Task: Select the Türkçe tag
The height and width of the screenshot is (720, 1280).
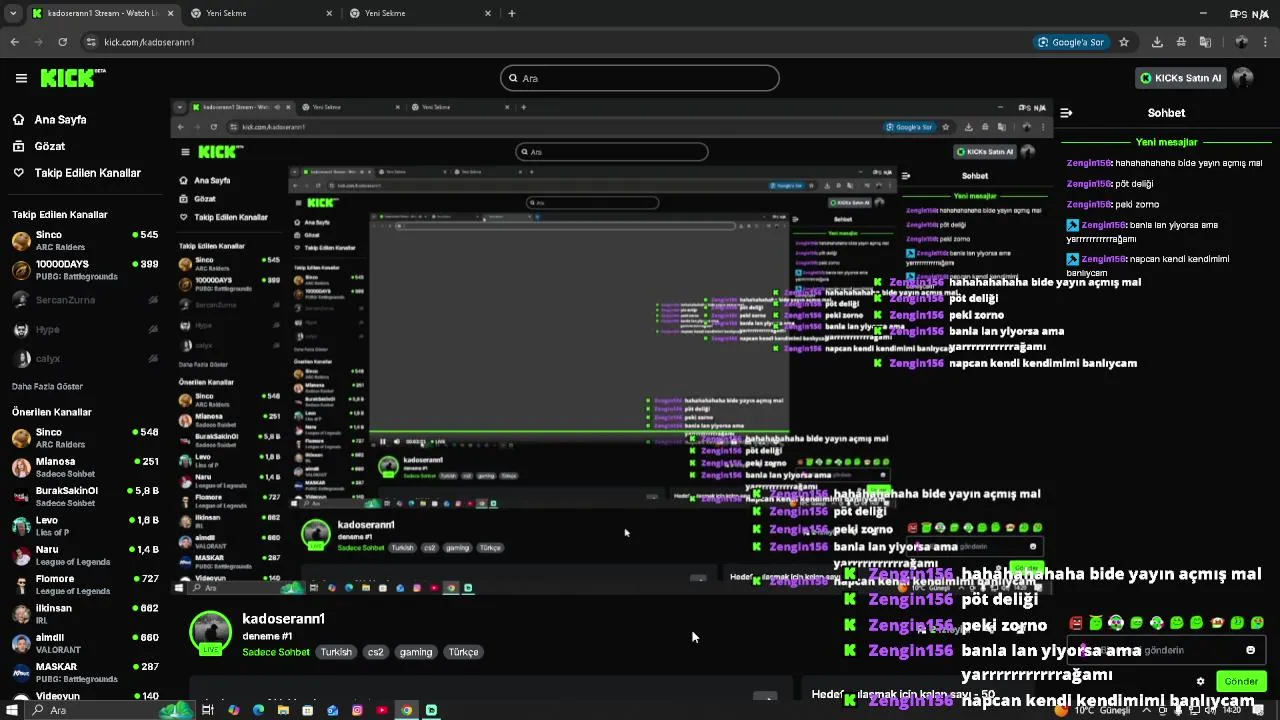Action: tap(463, 652)
